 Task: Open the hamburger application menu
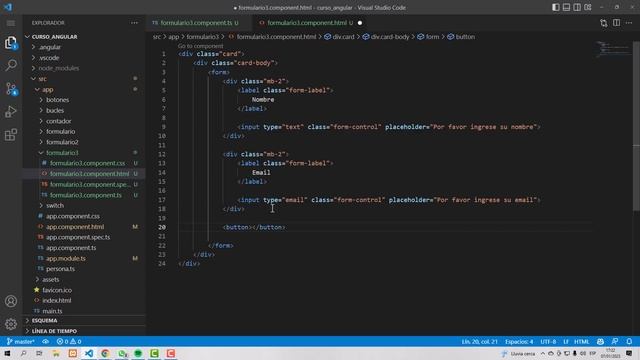point(11,23)
